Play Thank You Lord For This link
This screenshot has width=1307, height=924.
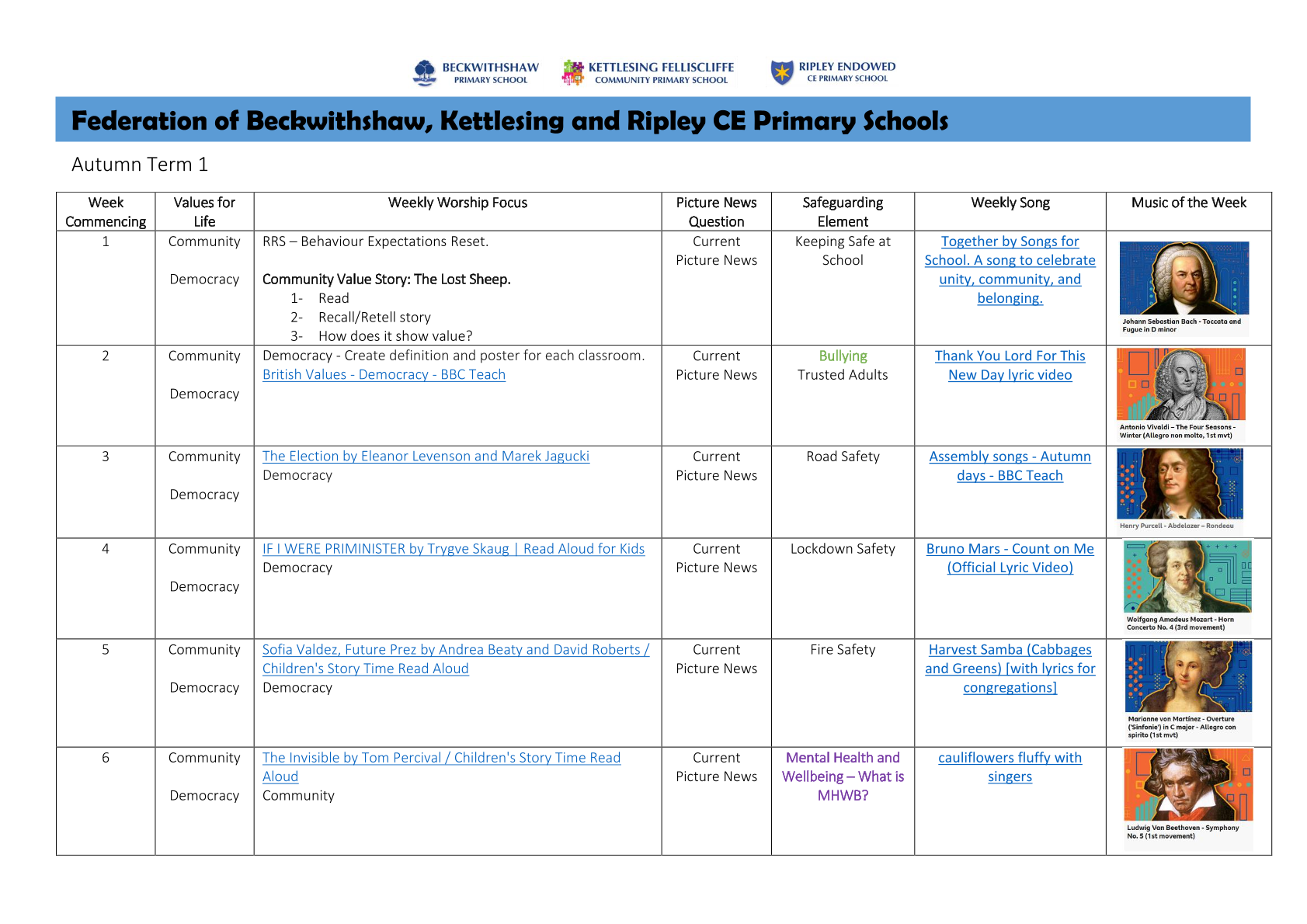pyautogui.click(x=1010, y=356)
